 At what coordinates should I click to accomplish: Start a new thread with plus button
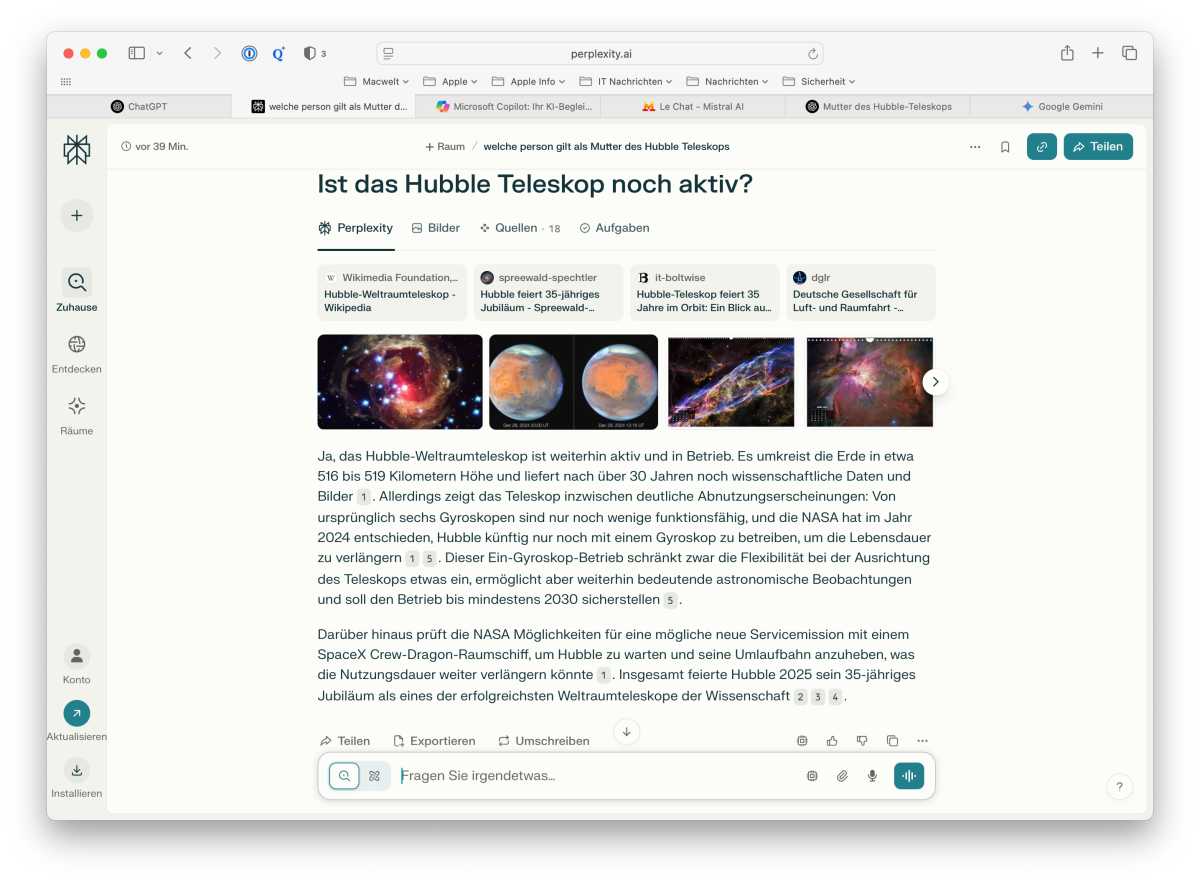77,216
